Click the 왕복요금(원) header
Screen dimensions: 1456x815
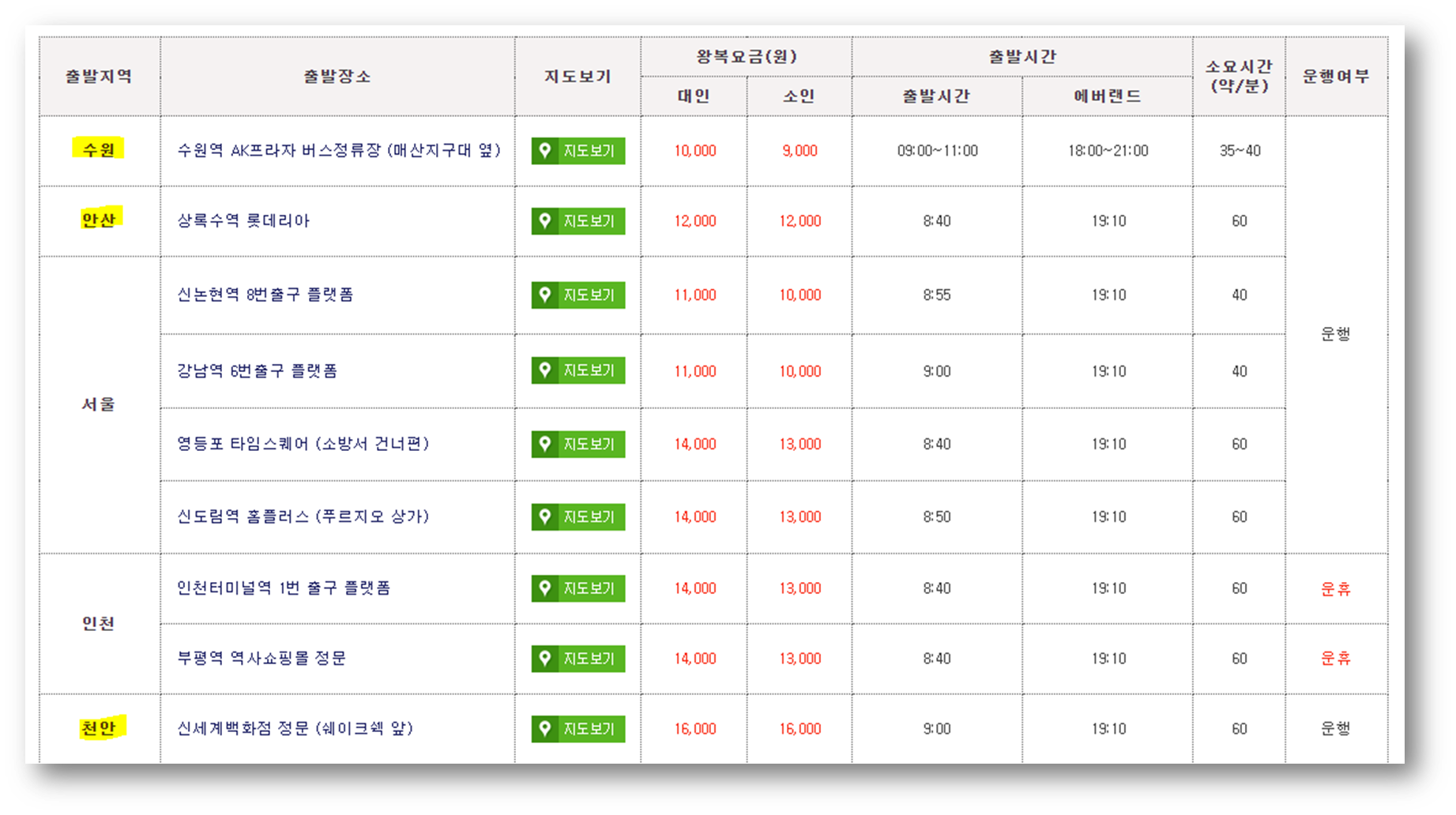click(747, 57)
